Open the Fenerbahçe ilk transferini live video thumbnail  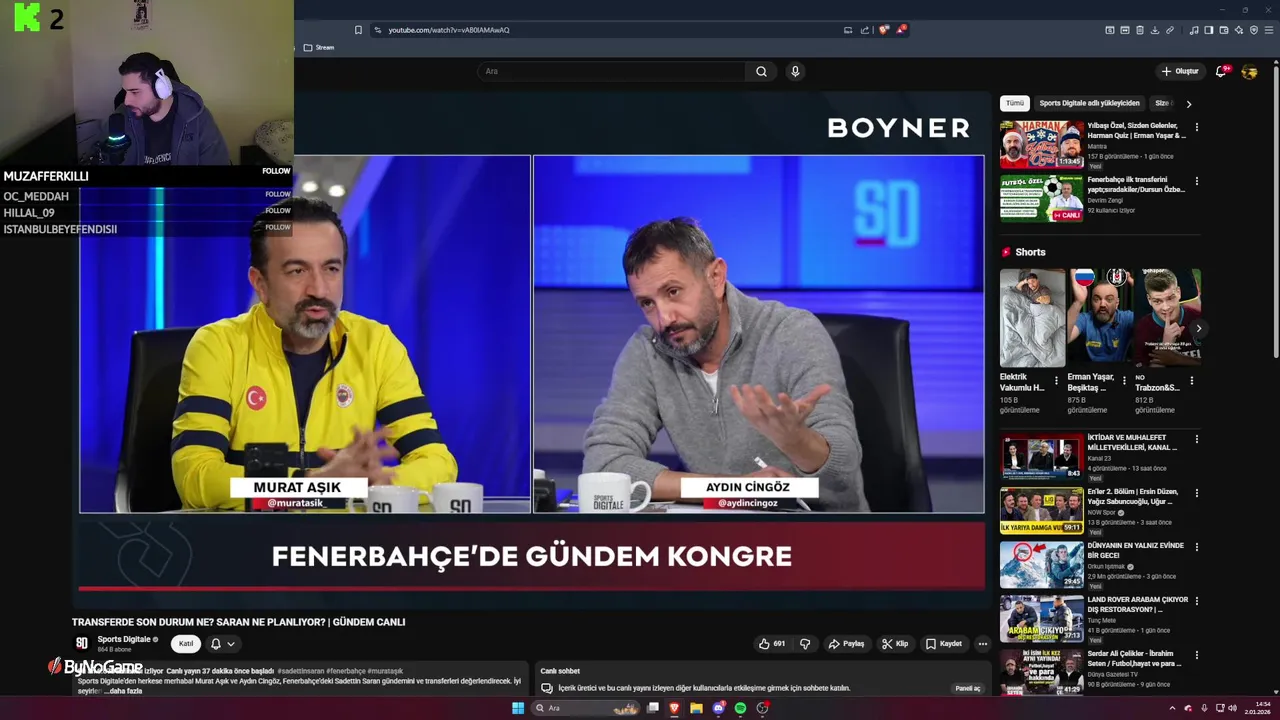(x=1041, y=199)
